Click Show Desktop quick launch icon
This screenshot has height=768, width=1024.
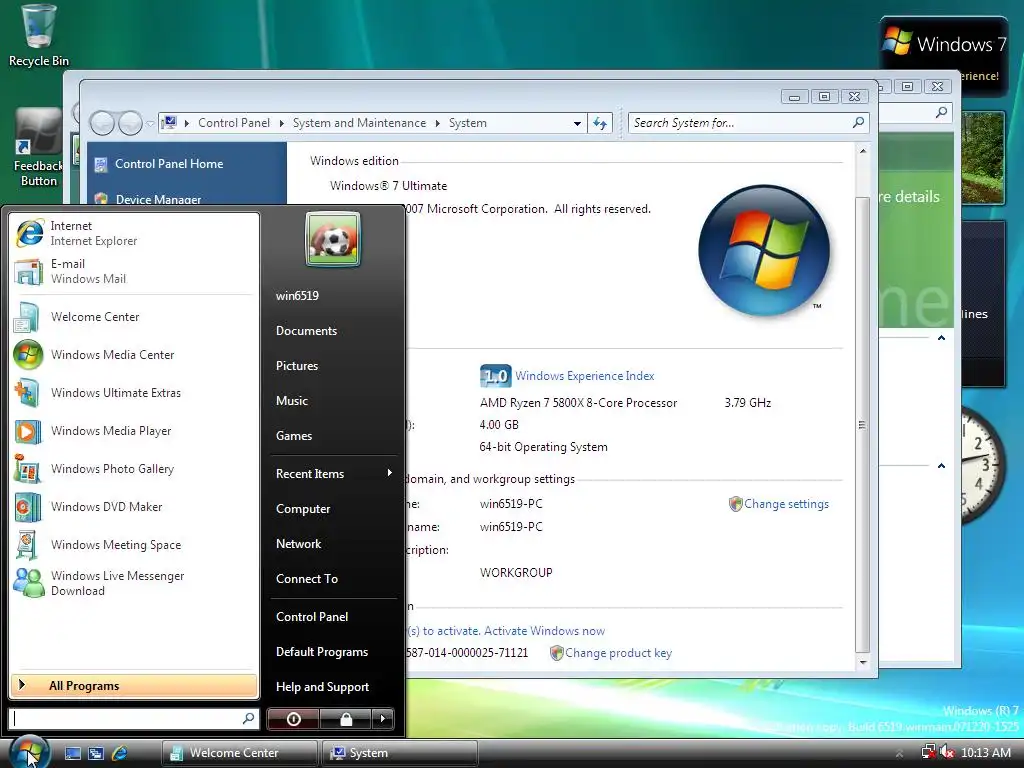coord(72,753)
